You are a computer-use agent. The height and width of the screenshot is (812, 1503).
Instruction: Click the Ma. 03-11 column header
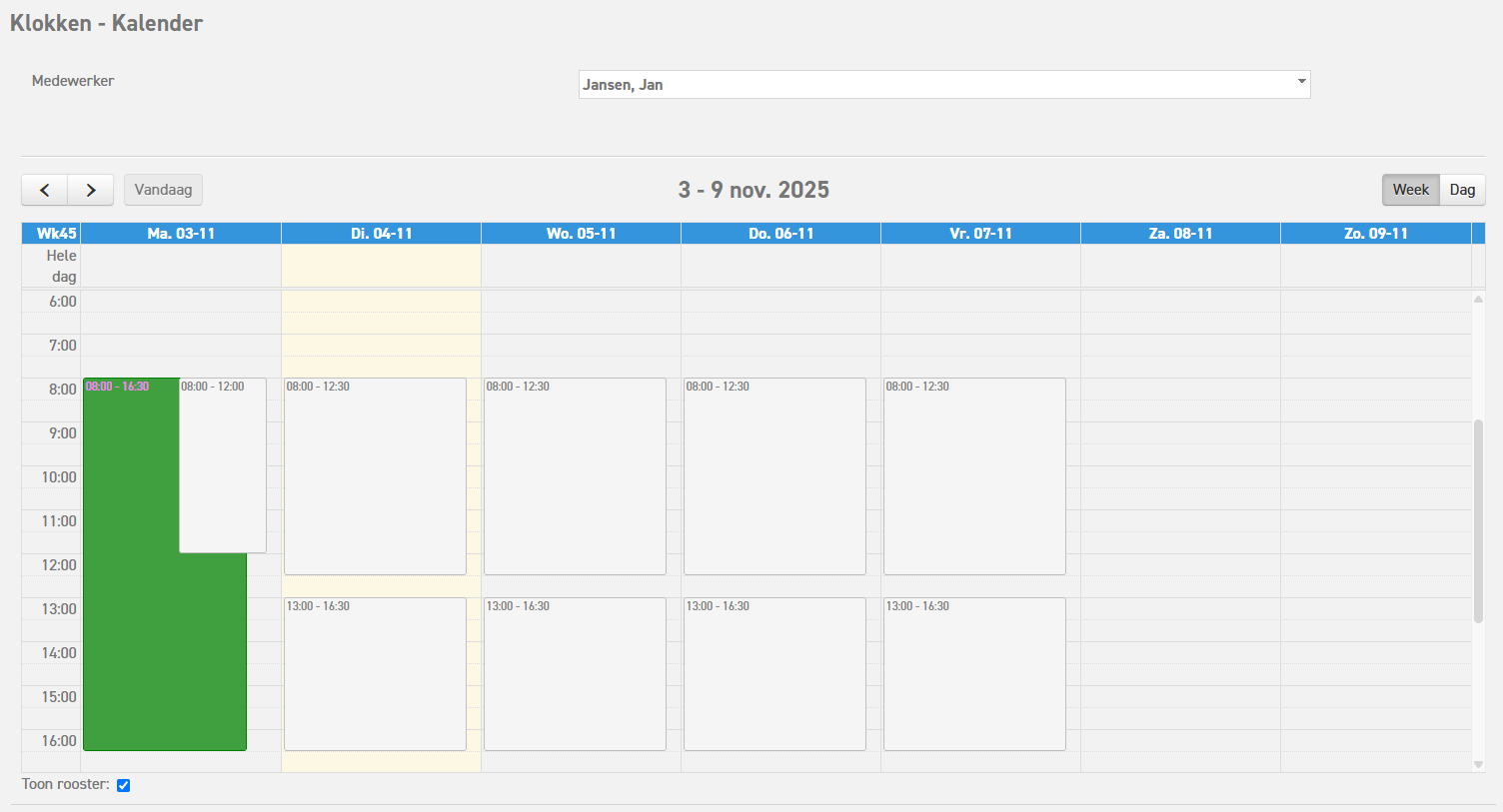[181, 234]
